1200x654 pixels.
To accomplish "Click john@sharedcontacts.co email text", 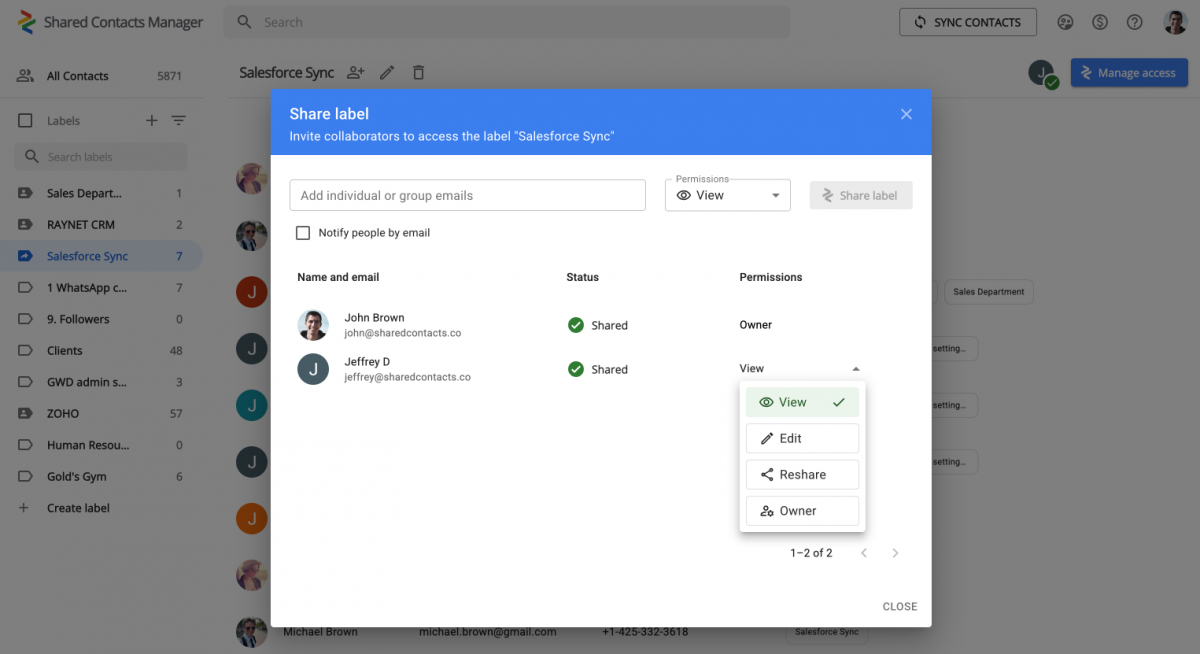I will point(403,333).
